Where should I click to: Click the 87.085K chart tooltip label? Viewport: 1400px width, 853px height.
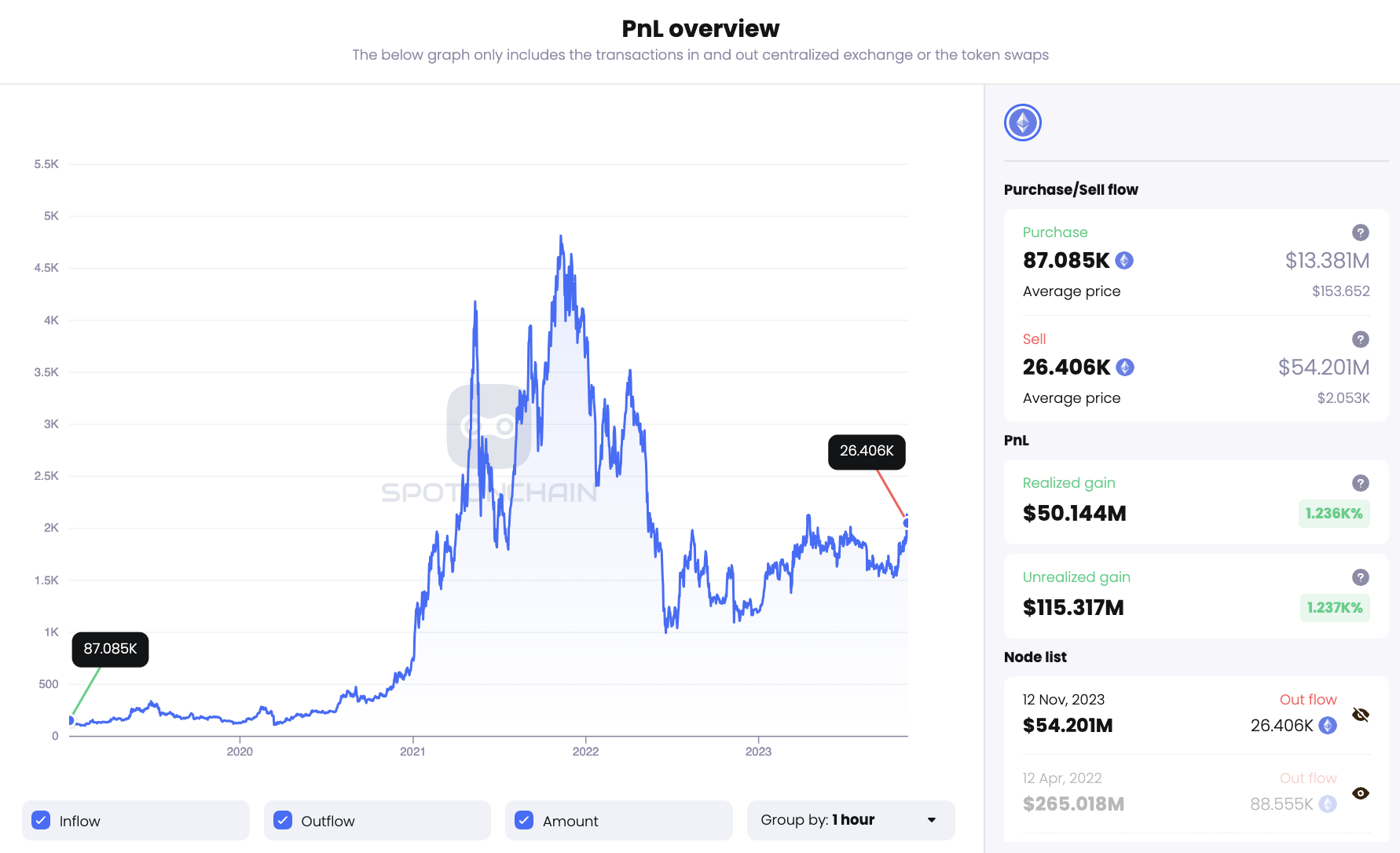pos(110,649)
